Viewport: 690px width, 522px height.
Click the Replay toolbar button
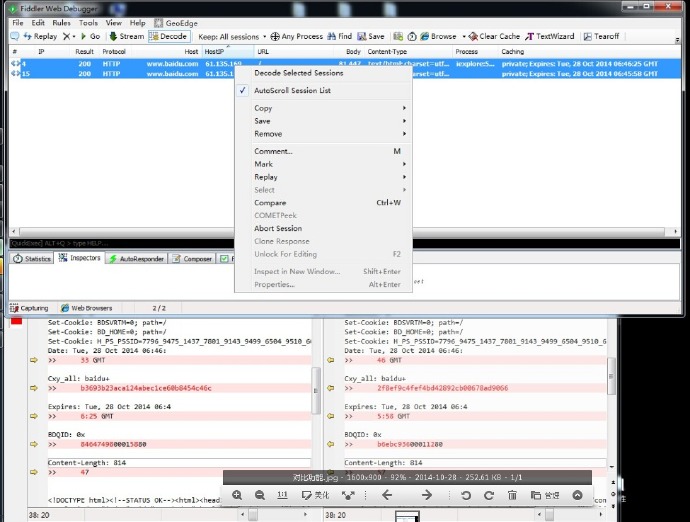[x=40, y=37]
